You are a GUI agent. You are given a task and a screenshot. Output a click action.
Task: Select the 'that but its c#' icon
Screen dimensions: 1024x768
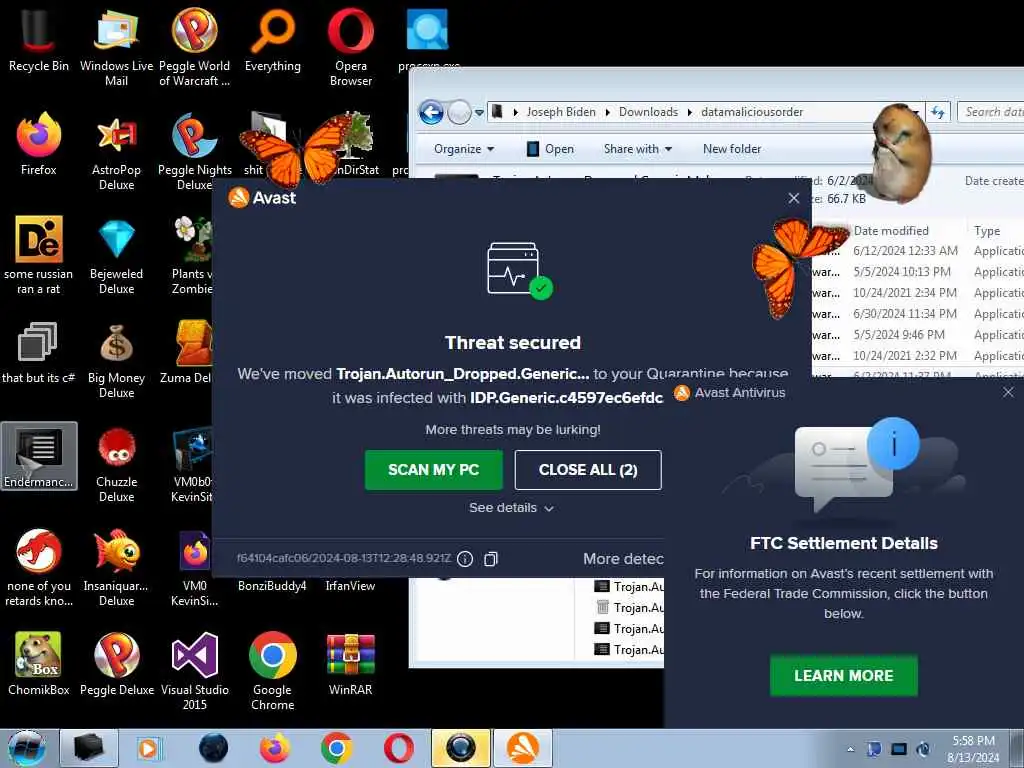point(39,351)
